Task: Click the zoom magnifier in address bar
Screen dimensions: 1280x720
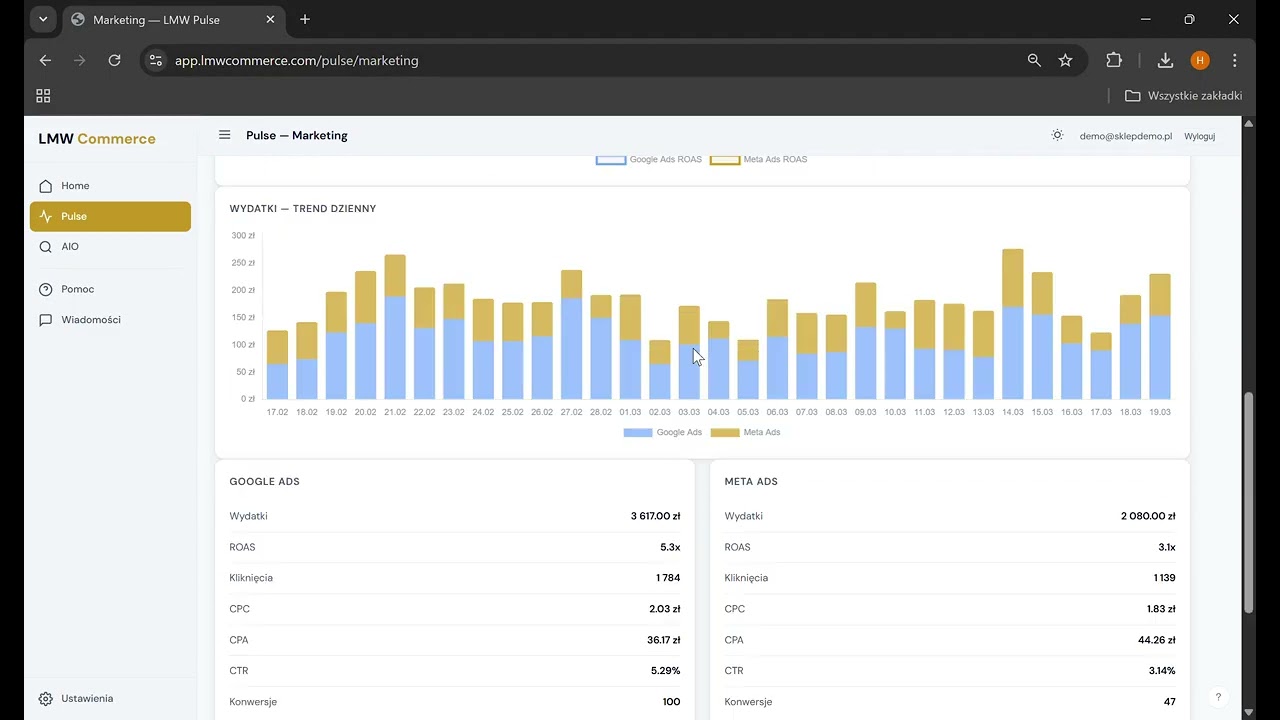Action: (1034, 60)
